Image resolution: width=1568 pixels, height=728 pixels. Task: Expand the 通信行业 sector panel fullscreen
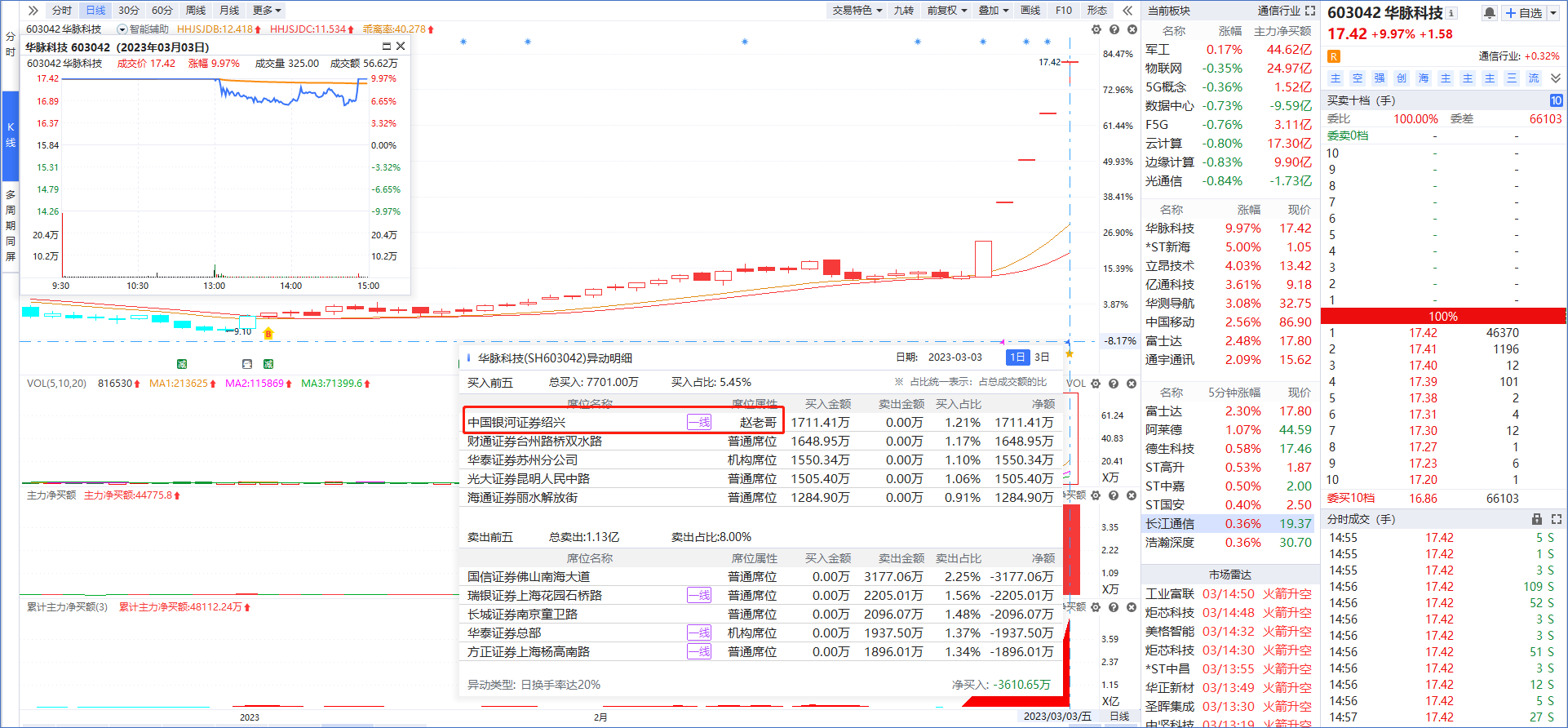(x=1310, y=11)
